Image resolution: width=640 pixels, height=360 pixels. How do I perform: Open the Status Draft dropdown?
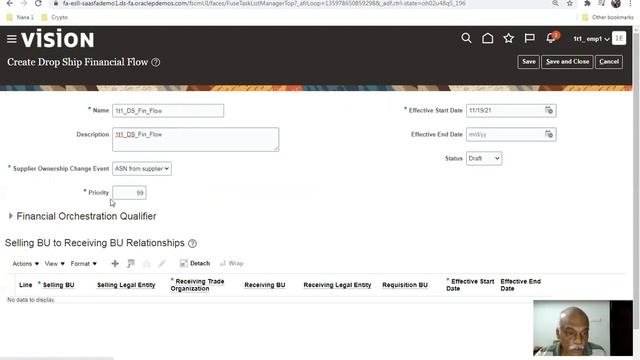point(484,158)
